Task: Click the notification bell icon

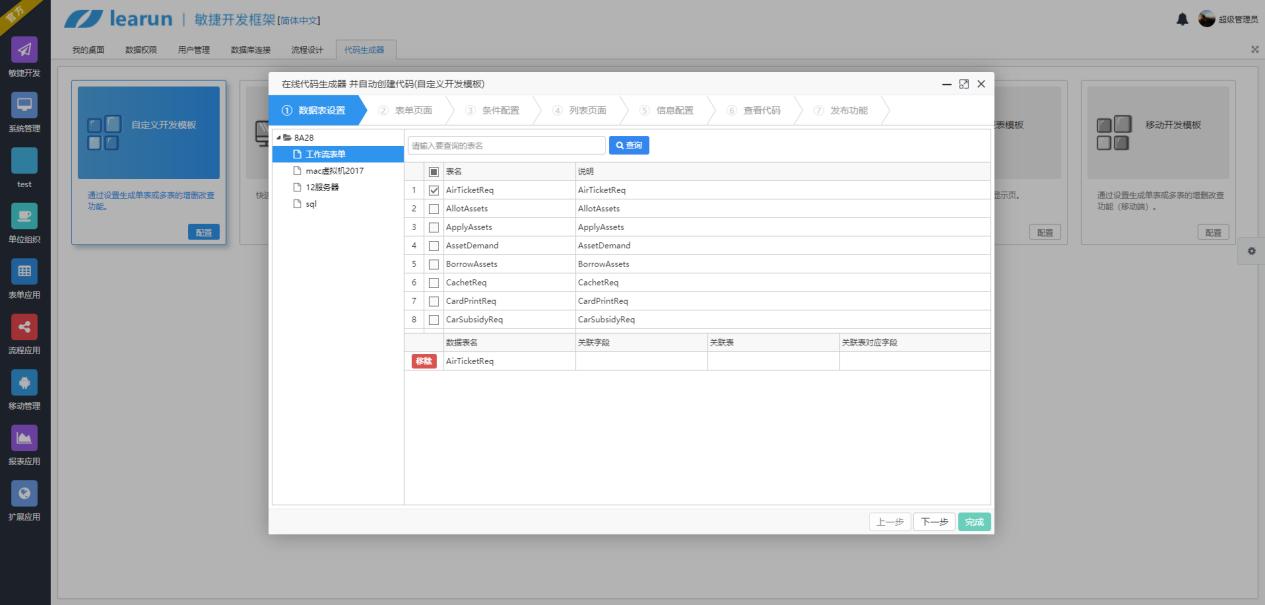Action: 1183,19
